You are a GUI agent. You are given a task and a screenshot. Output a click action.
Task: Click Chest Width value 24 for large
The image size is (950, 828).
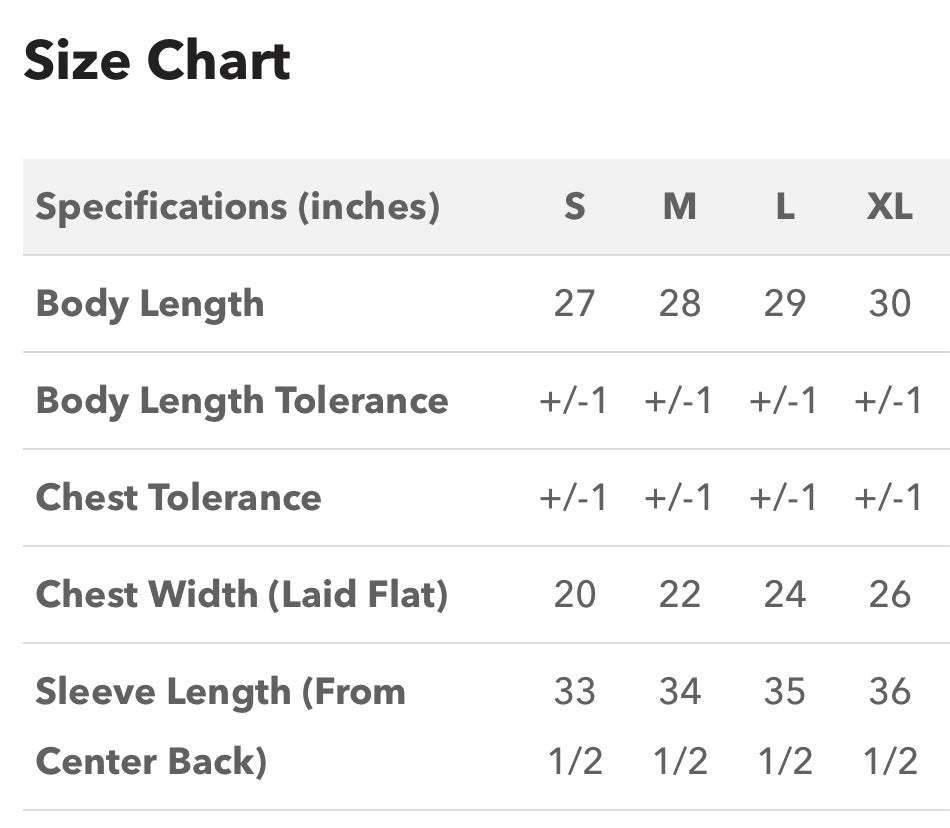tap(785, 594)
